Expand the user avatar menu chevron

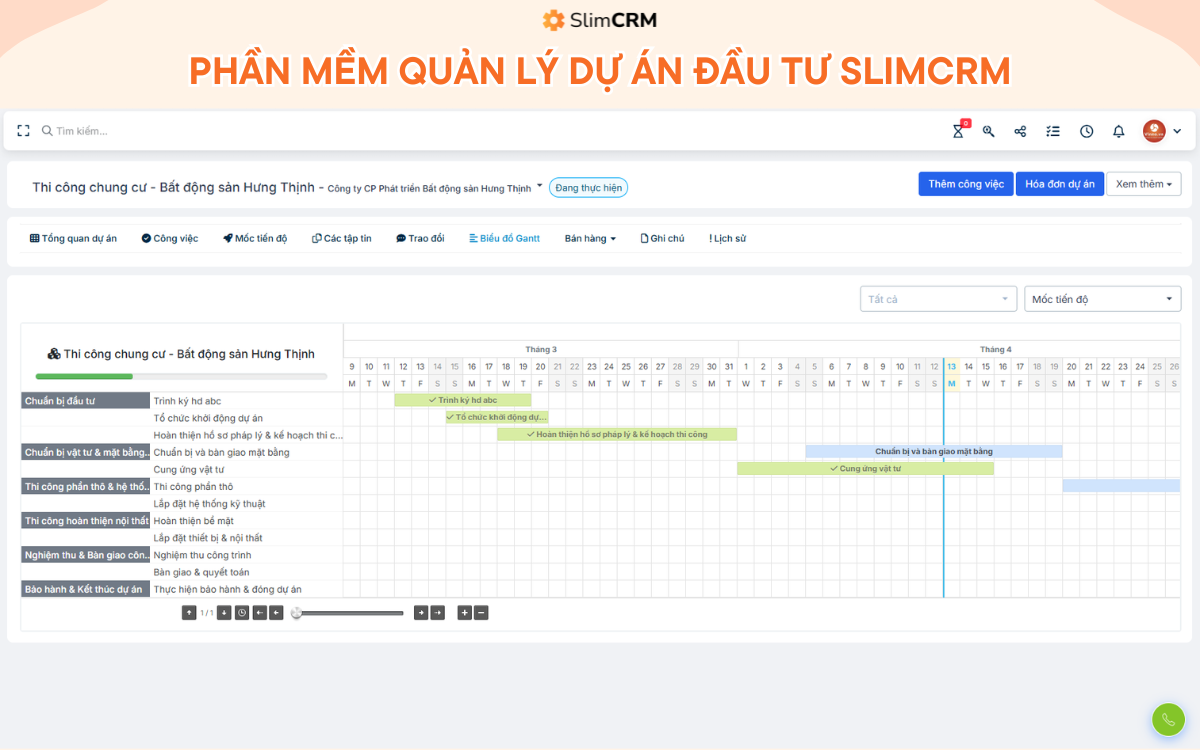1177,131
